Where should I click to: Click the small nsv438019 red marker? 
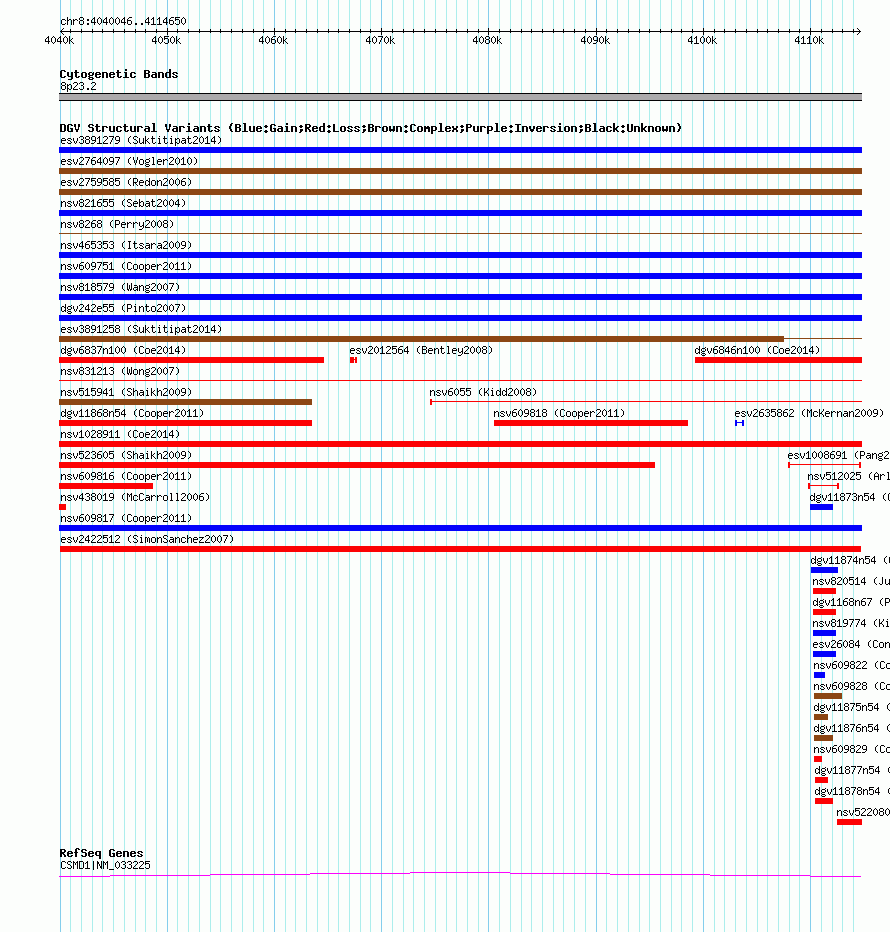pyautogui.click(x=62, y=507)
